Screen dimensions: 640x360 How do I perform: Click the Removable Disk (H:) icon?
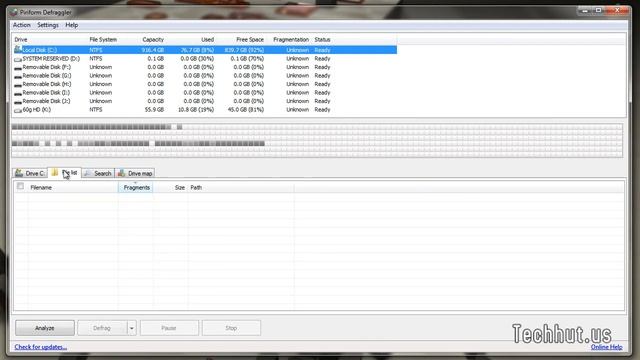(x=18, y=85)
